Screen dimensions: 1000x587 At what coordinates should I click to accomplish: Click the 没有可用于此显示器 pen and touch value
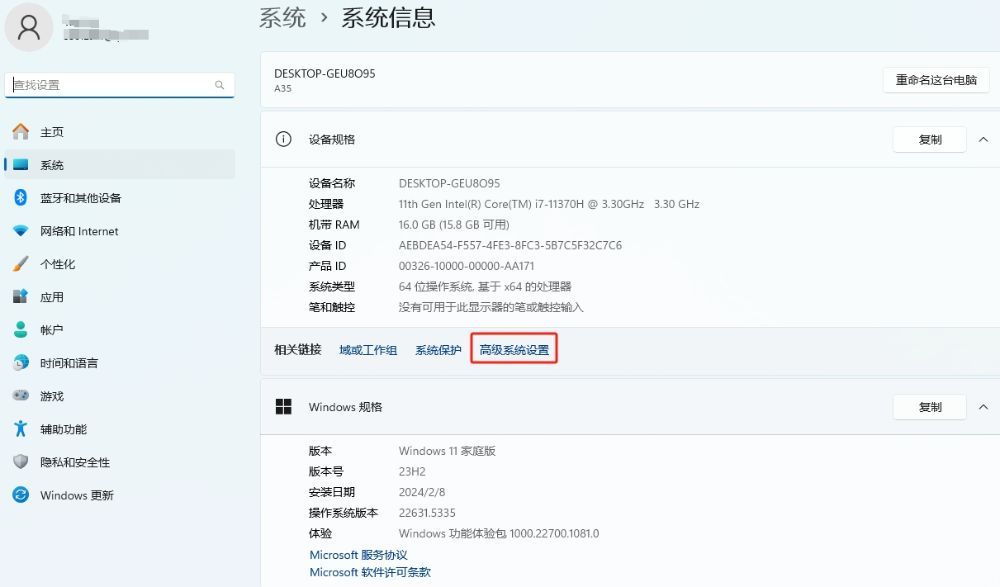(x=491, y=307)
